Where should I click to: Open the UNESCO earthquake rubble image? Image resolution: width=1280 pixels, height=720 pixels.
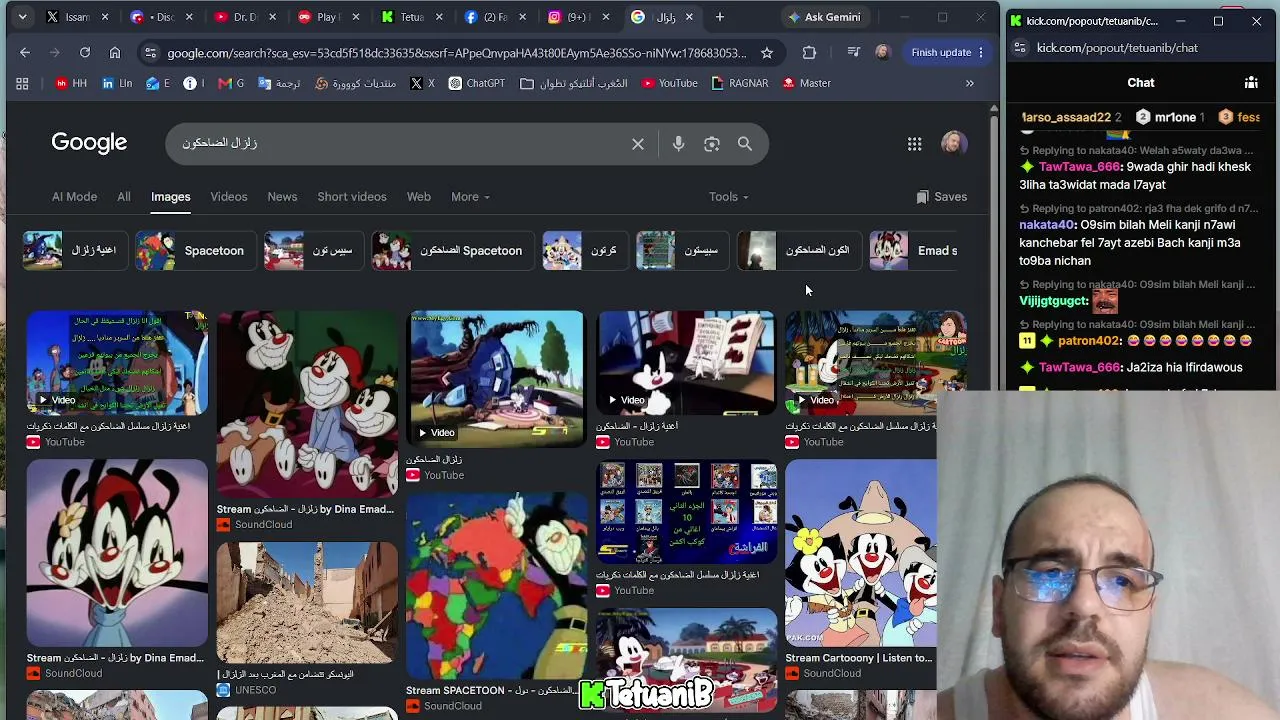pos(307,603)
